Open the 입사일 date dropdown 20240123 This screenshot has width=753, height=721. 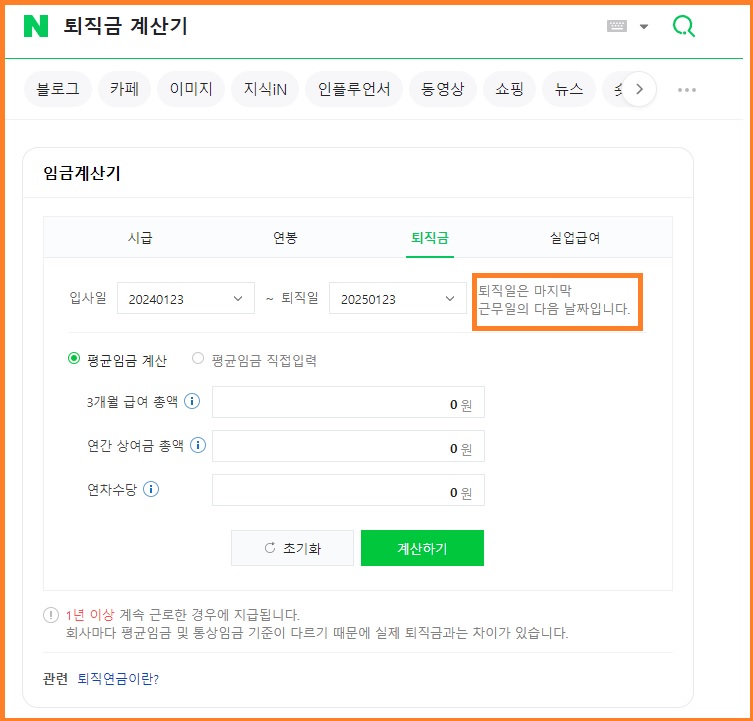(x=186, y=298)
